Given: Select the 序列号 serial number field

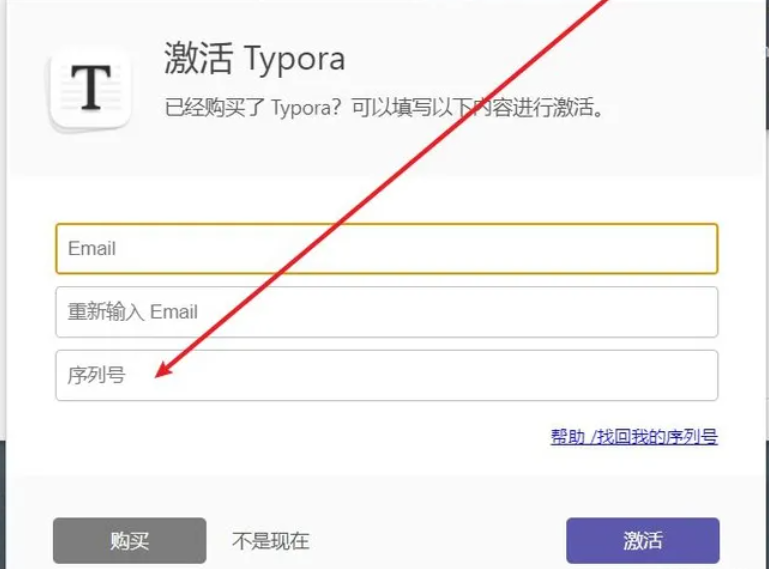Looking at the screenshot, I should 386,375.
